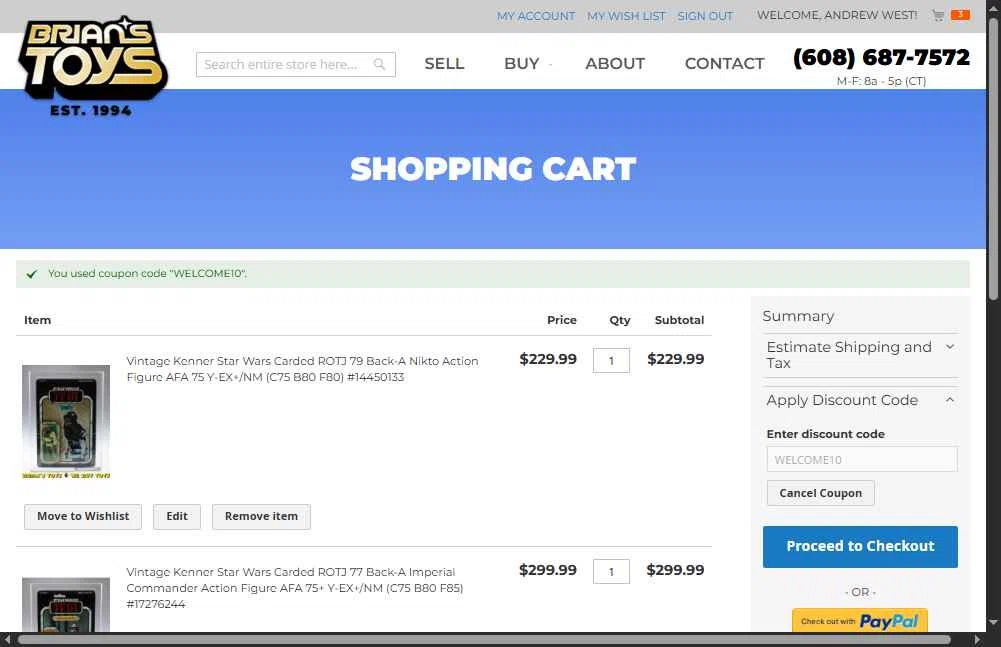Screen dimensions: 1001x647
Task: Click Proceed to Checkout button
Action: pos(860,547)
